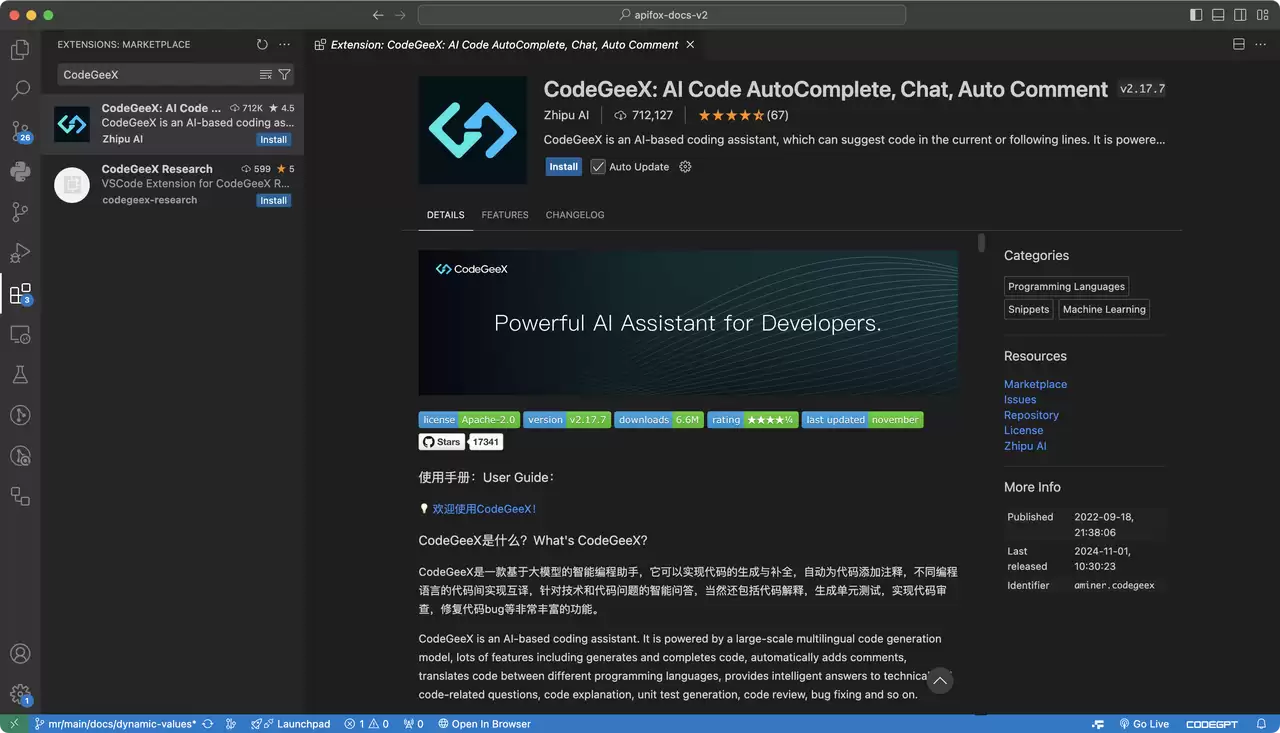The height and width of the screenshot is (733, 1280).
Task: Go forward using the title bar arrow
Action: [400, 15]
